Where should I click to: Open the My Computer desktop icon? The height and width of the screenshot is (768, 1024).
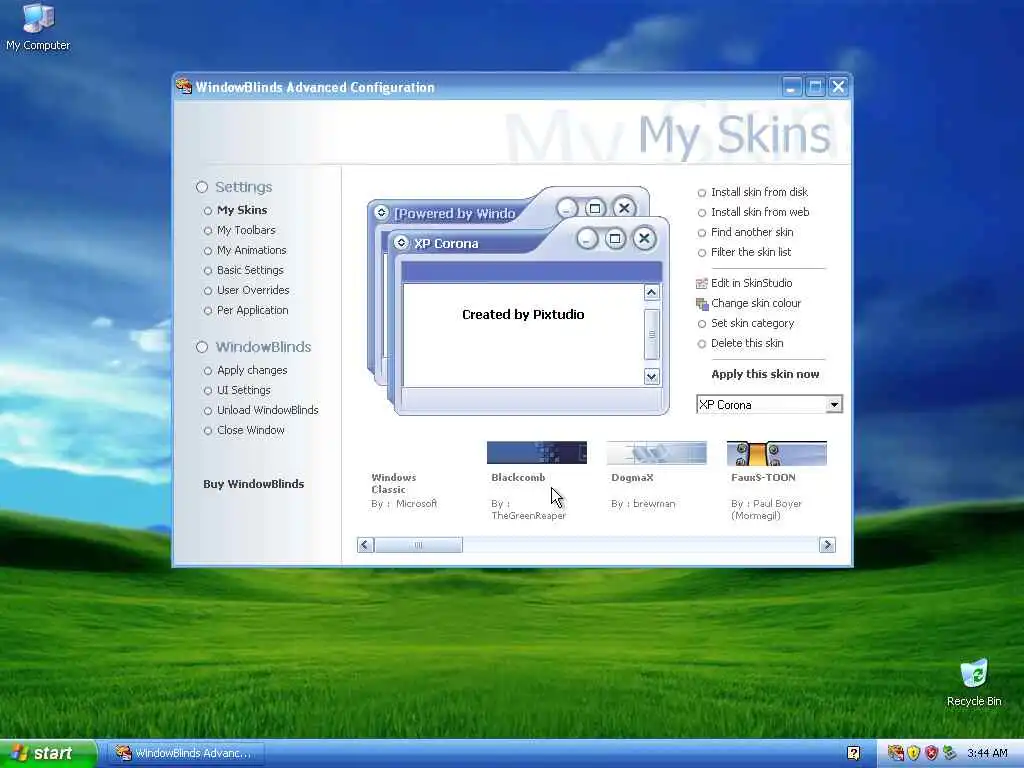point(38,26)
